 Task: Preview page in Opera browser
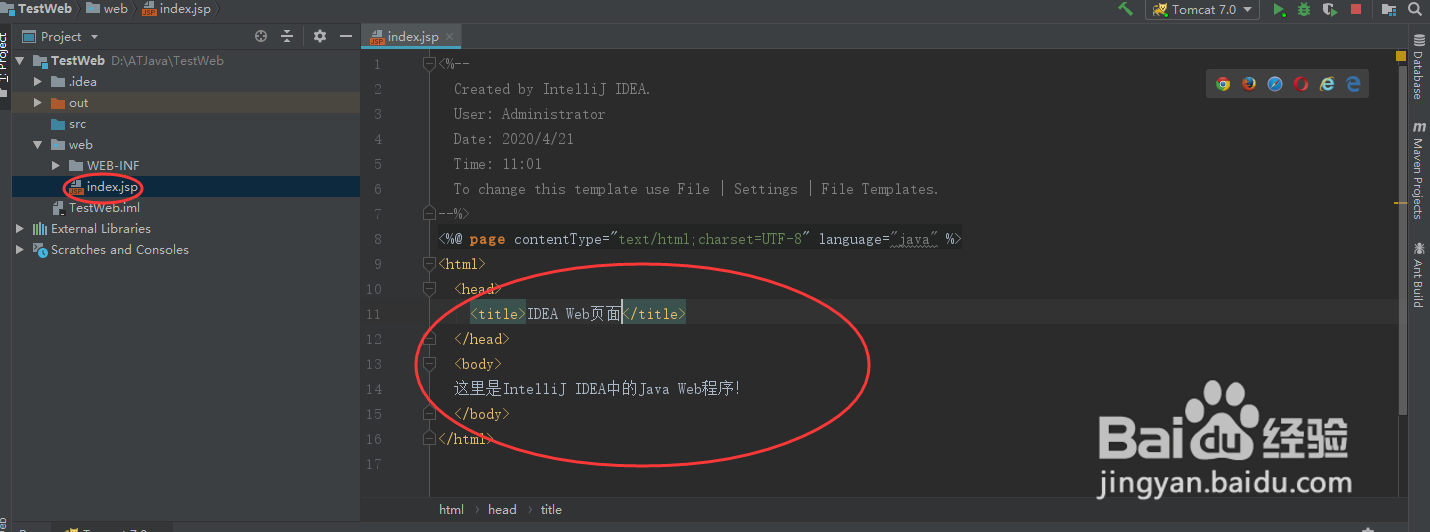tap(1301, 84)
